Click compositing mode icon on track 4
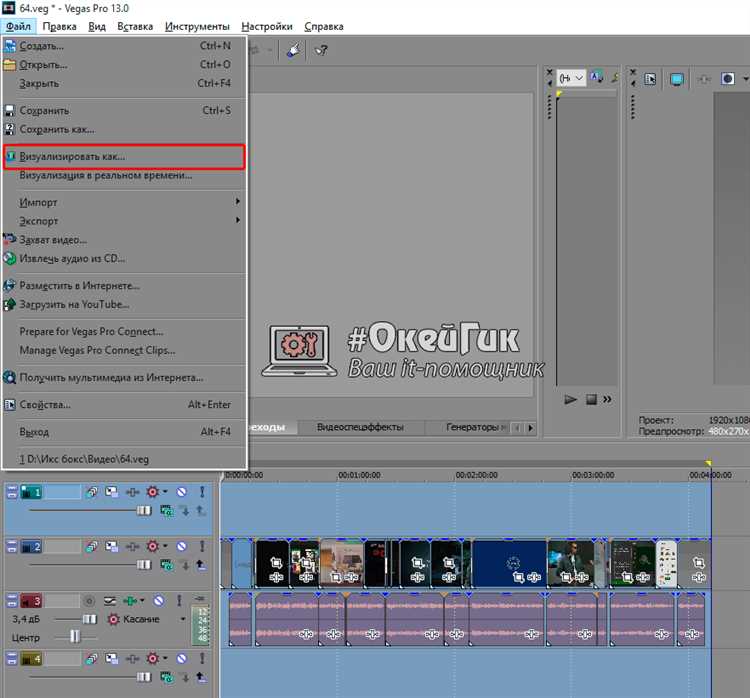 pyautogui.click(x=167, y=677)
